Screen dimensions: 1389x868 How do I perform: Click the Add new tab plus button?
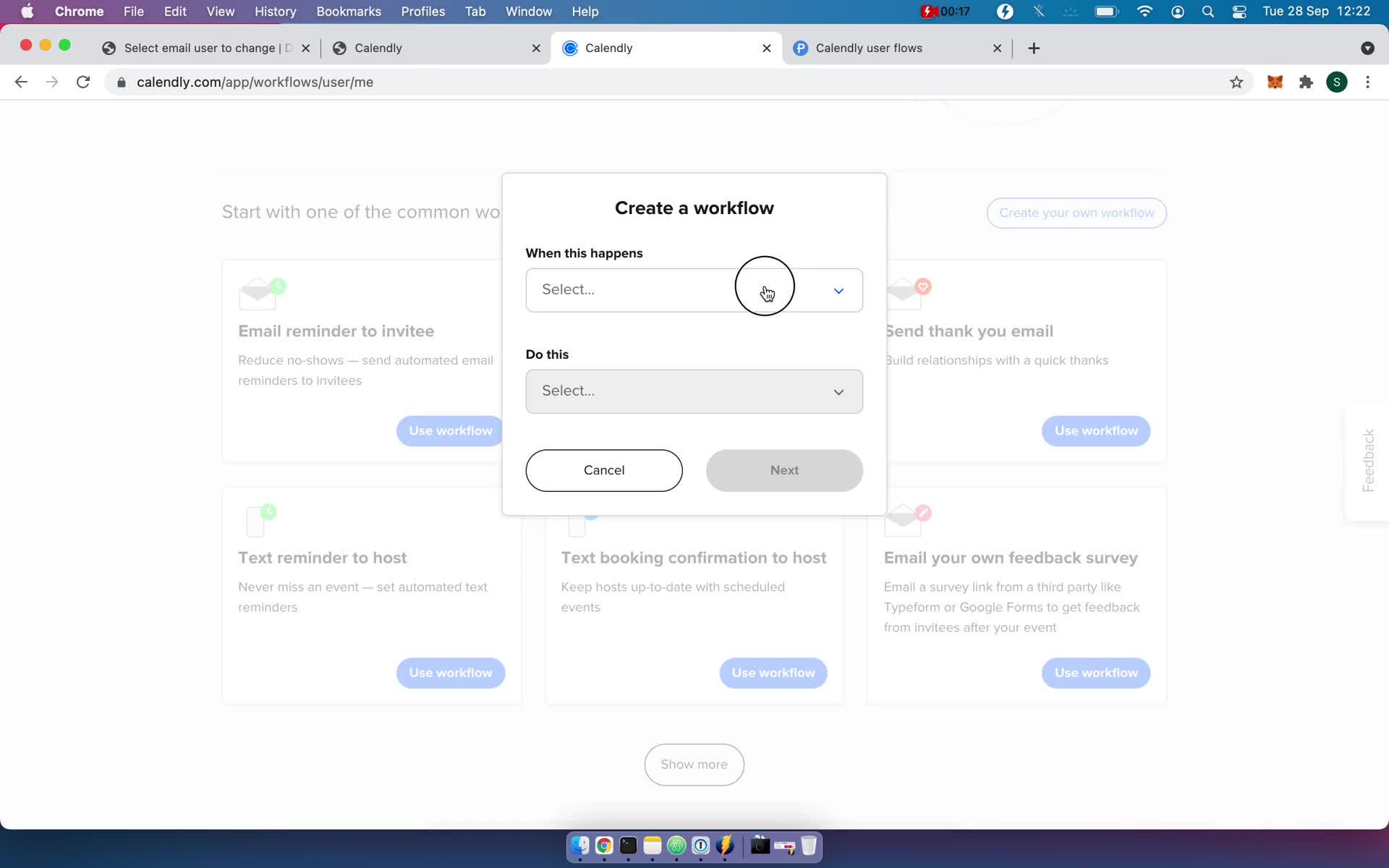[x=1034, y=47]
